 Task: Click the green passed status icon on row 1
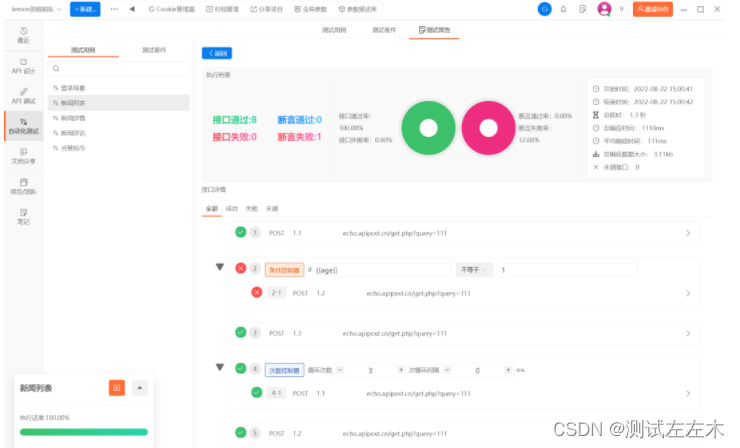[x=241, y=232]
